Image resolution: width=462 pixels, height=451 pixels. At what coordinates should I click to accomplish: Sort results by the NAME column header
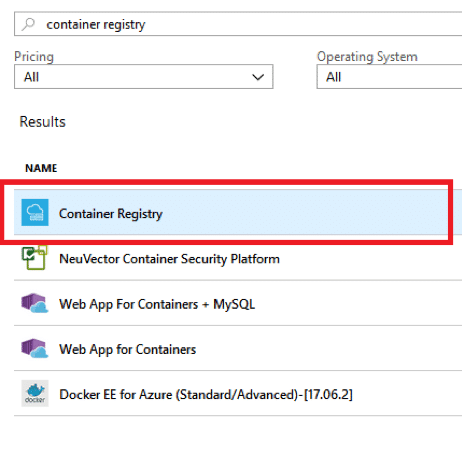pyautogui.click(x=41, y=168)
